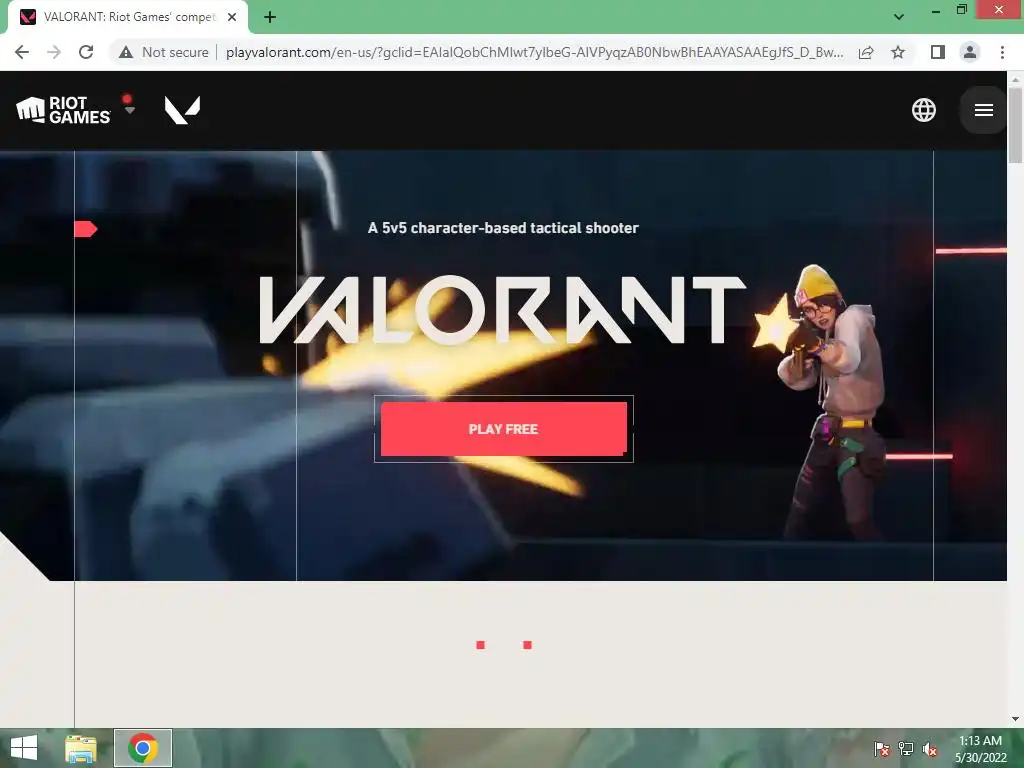Viewport: 1024px width, 768px height.
Task: Share this page icon in address bar
Action: click(866, 52)
